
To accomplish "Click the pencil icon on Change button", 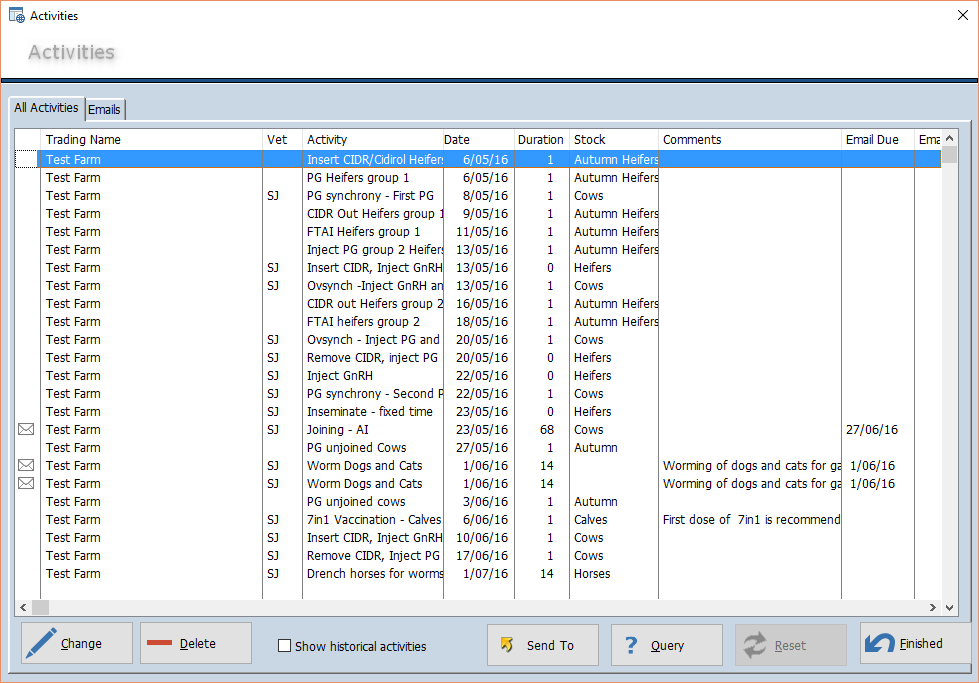I will click(41, 643).
